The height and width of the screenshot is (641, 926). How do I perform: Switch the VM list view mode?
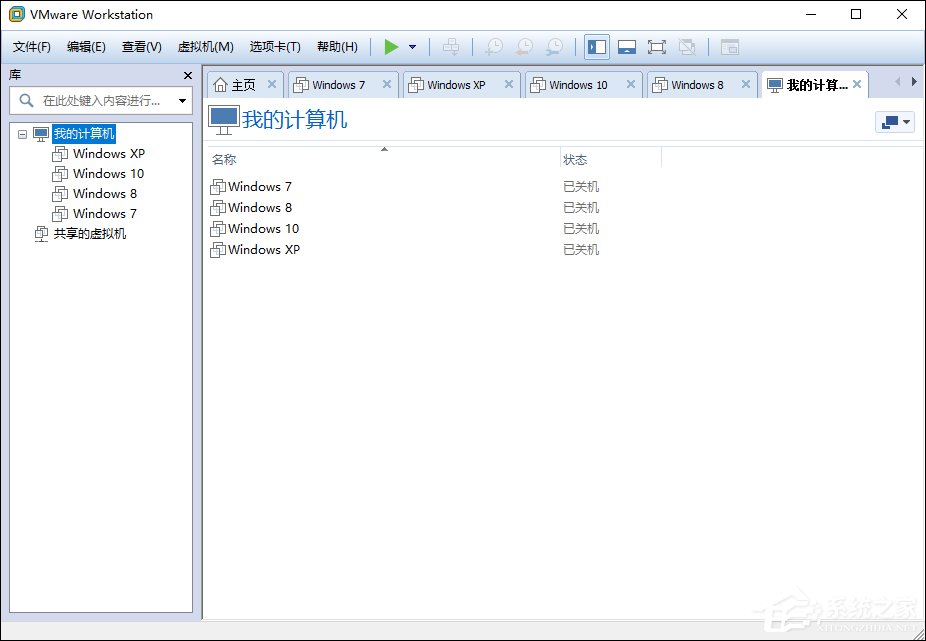click(x=894, y=121)
